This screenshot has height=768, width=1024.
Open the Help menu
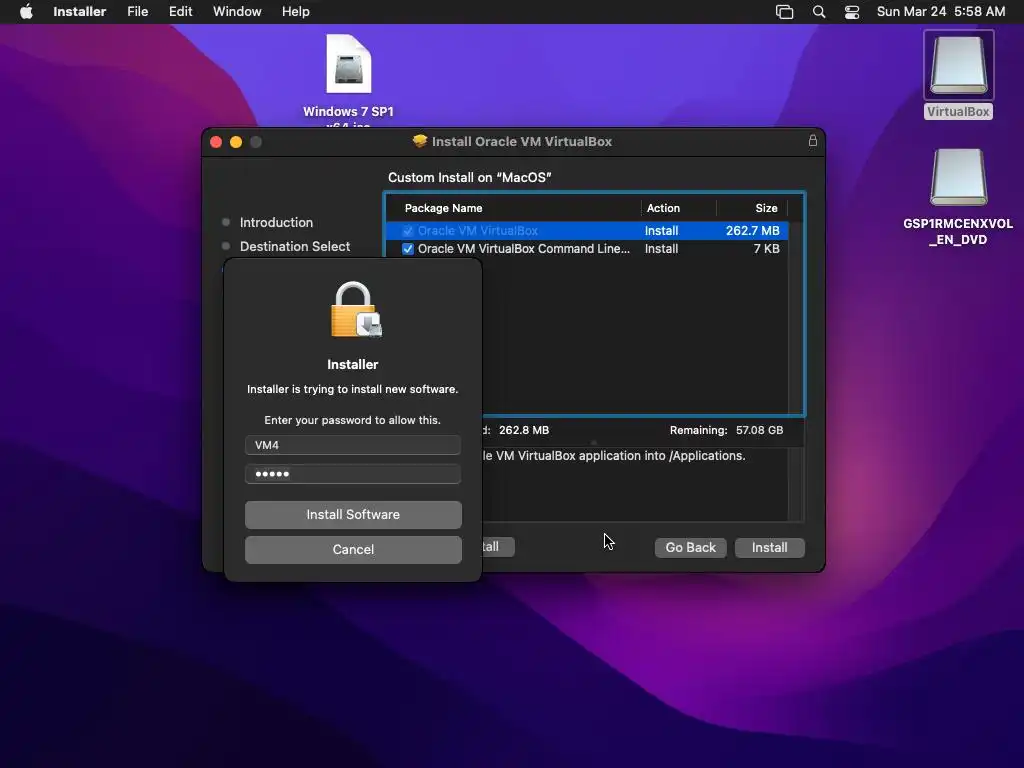pyautogui.click(x=295, y=11)
